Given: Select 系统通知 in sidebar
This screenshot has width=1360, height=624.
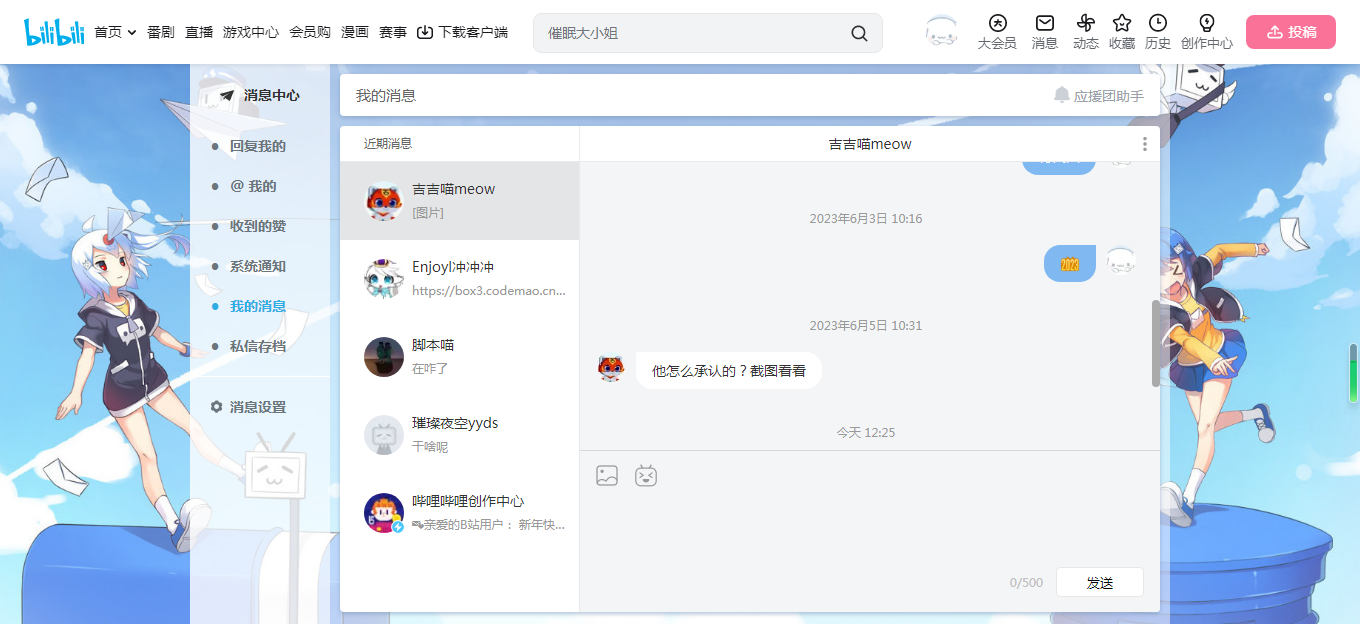Looking at the screenshot, I should [x=258, y=266].
